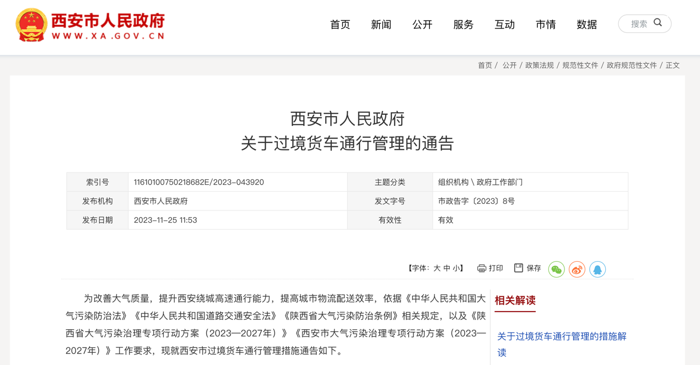Click the 发布机构 label cell

point(97,201)
